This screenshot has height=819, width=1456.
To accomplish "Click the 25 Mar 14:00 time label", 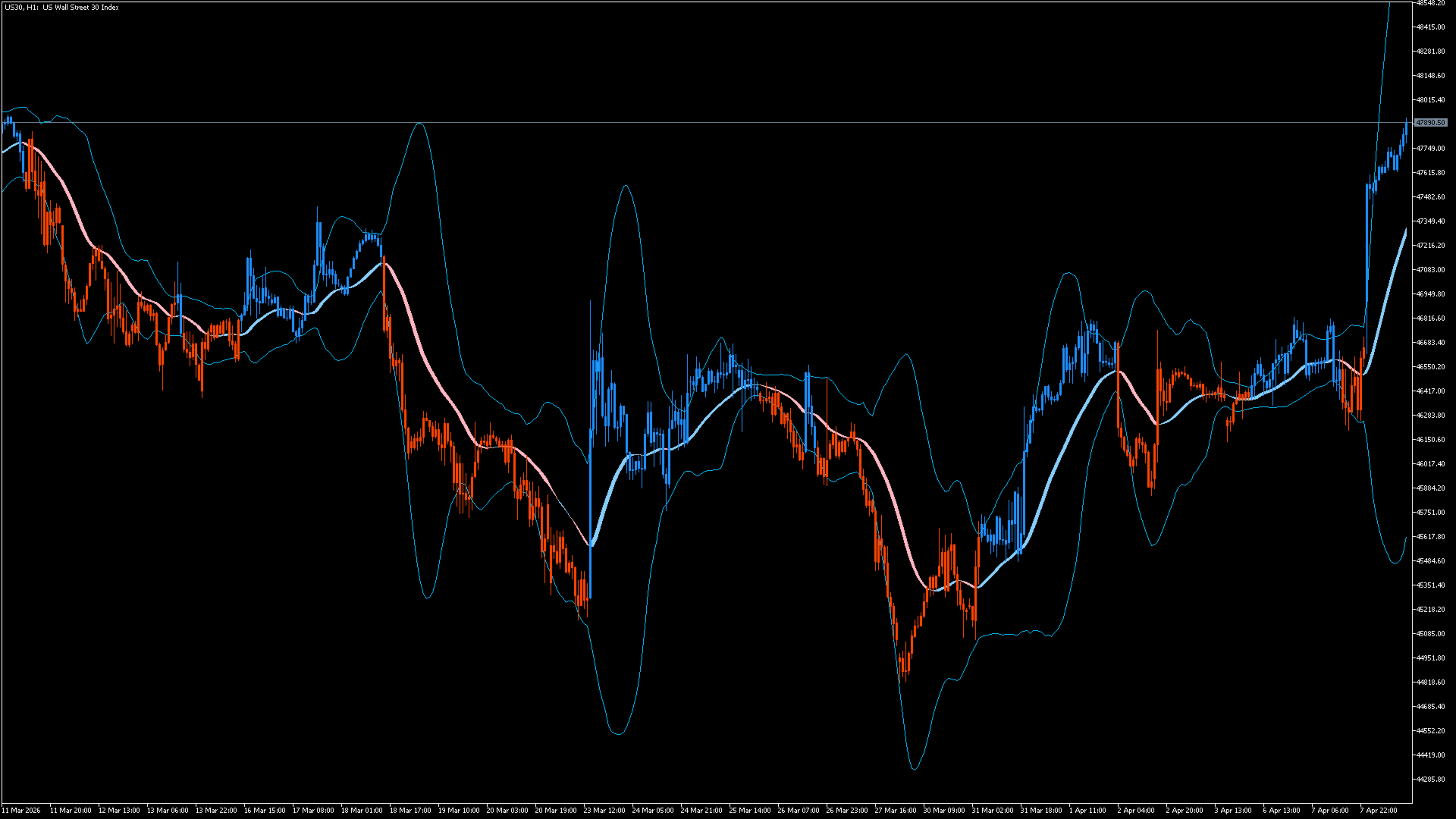I will [750, 811].
